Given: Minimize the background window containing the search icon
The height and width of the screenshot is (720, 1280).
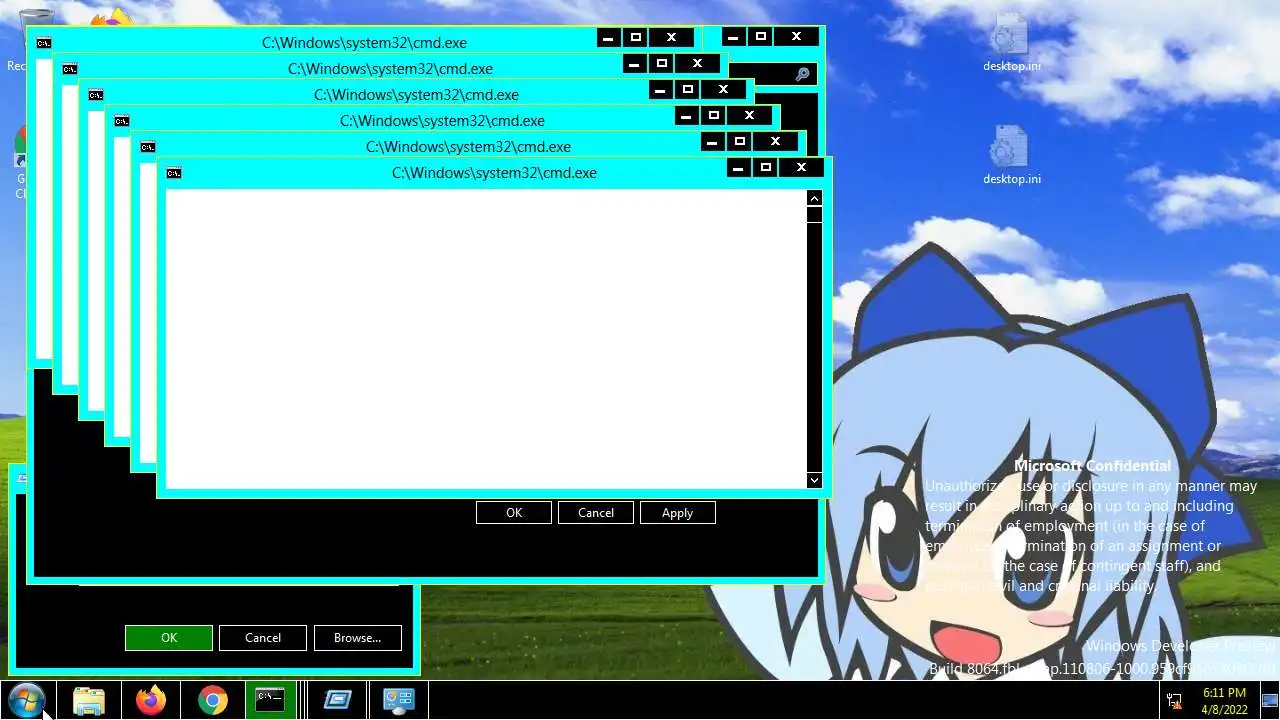Looking at the screenshot, I should [x=734, y=37].
